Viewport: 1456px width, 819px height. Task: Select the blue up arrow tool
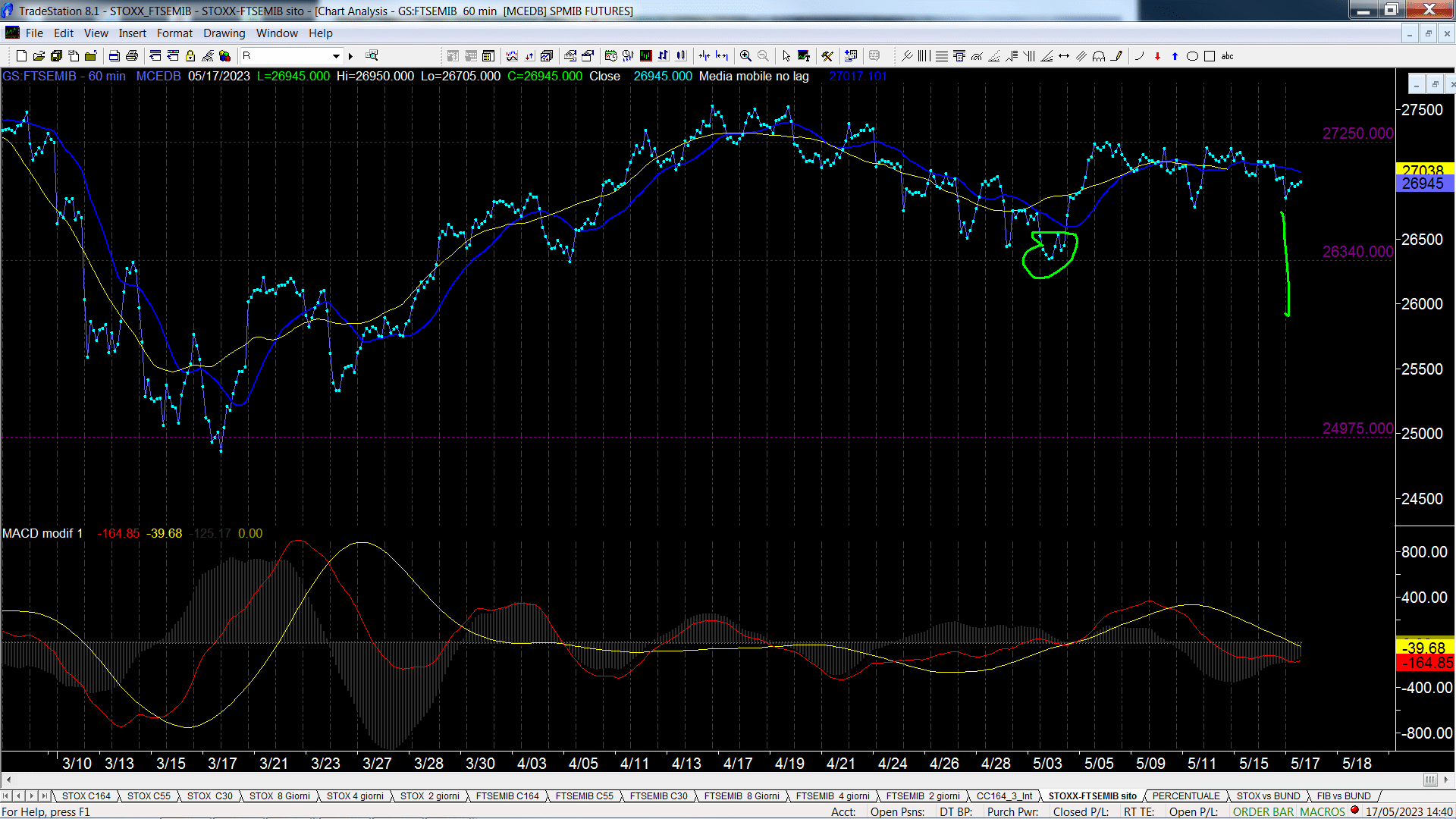click(1175, 55)
